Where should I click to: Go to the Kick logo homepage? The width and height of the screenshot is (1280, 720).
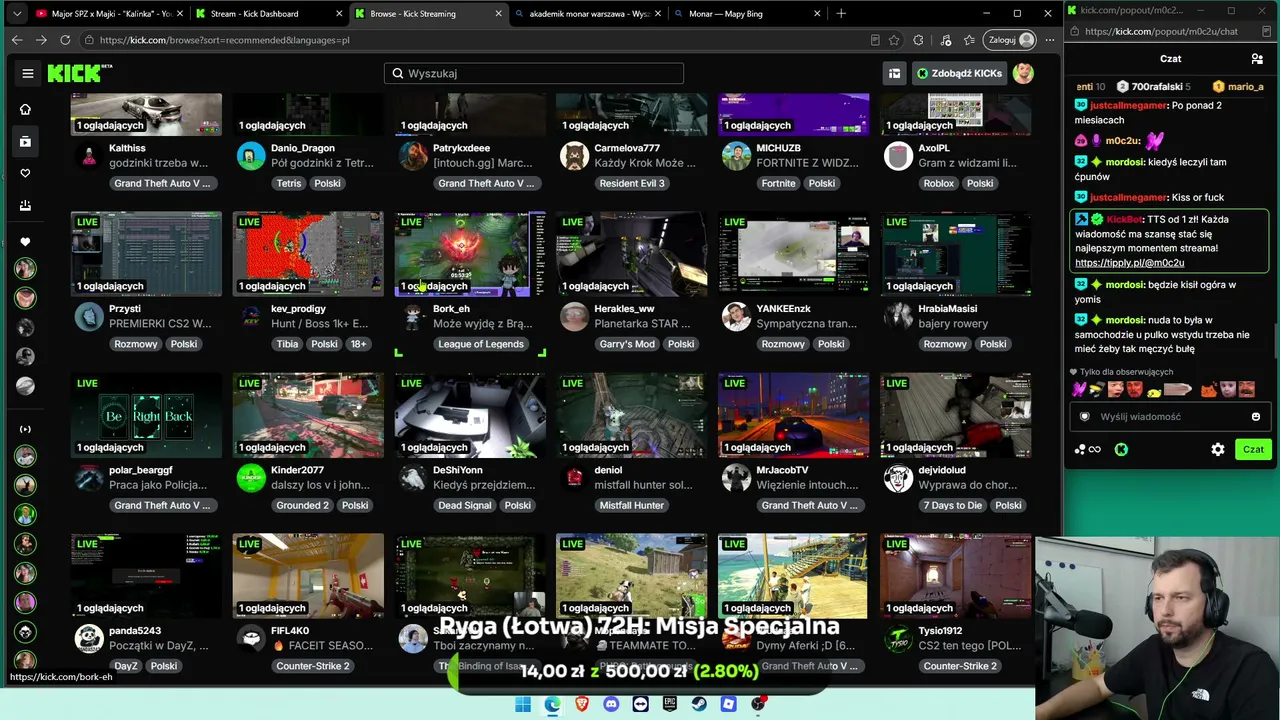point(80,73)
